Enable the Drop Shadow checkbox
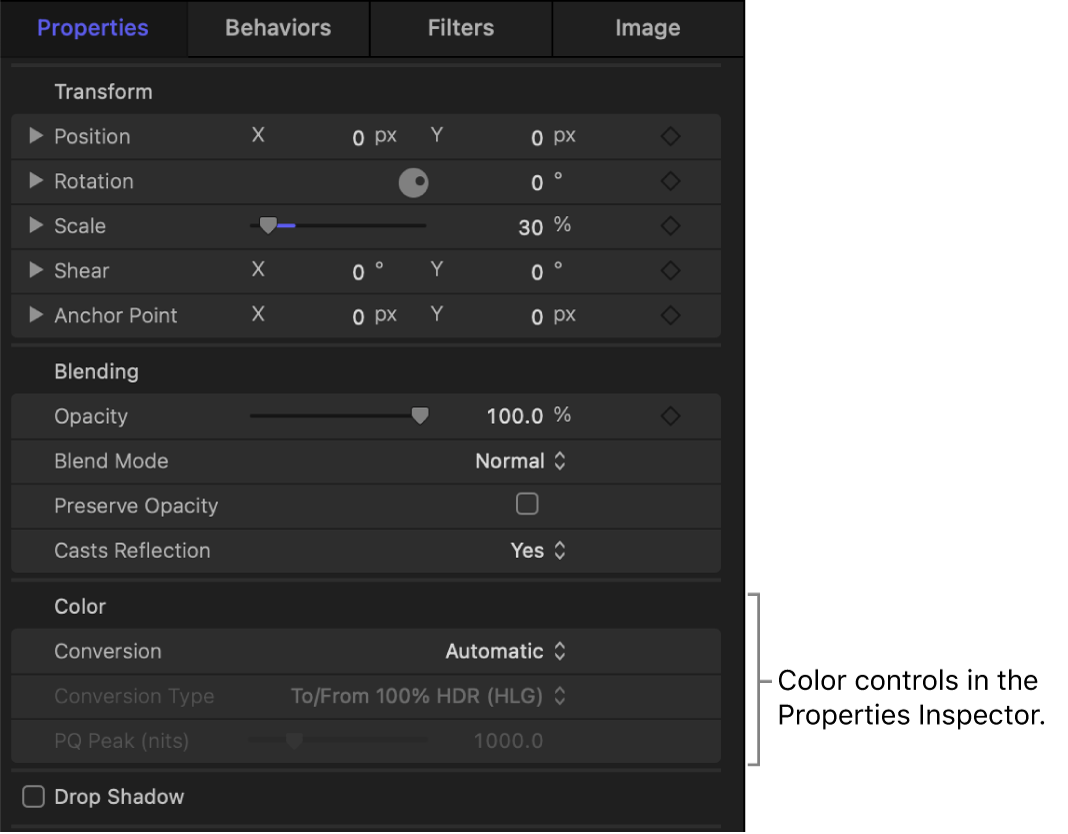1068x834 pixels. click(32, 796)
